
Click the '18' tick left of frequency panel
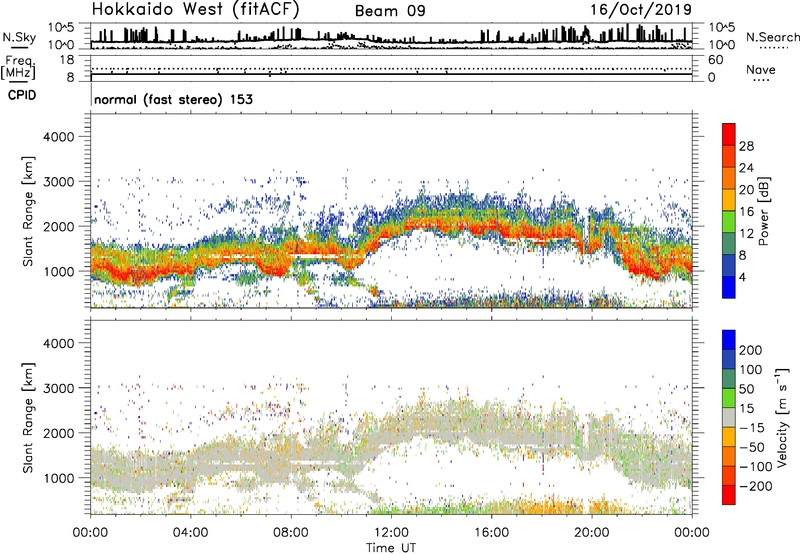[x=67, y=60]
